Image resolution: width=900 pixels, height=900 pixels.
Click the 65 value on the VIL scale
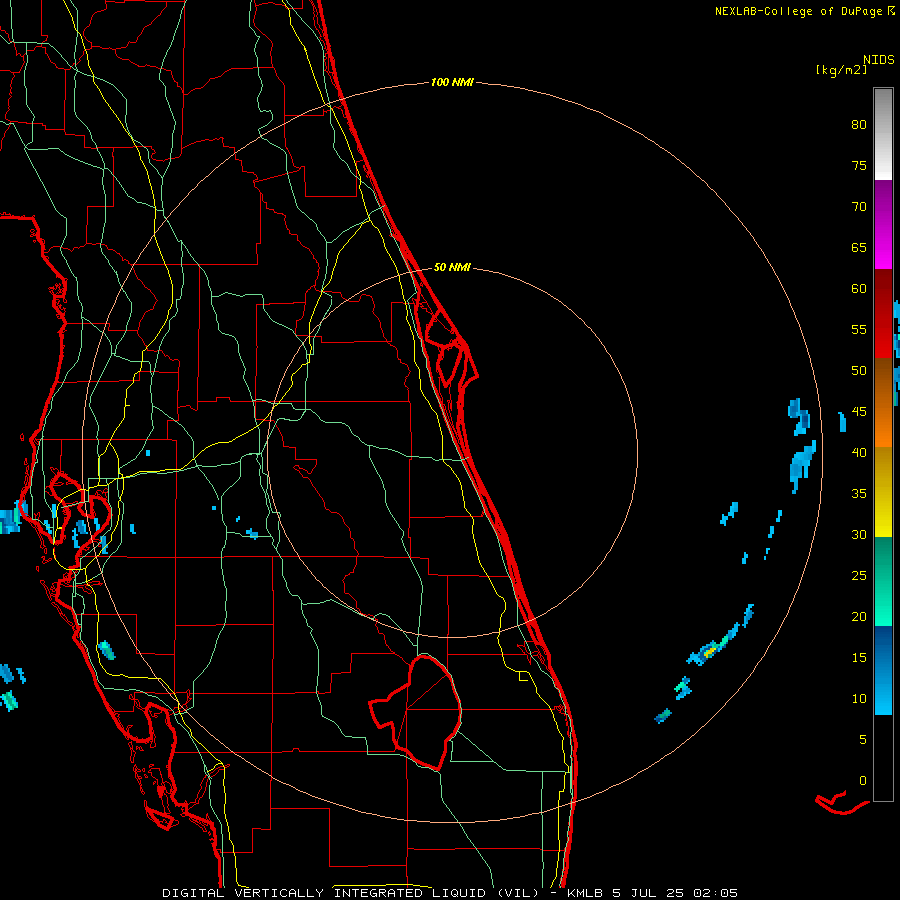[x=859, y=248]
